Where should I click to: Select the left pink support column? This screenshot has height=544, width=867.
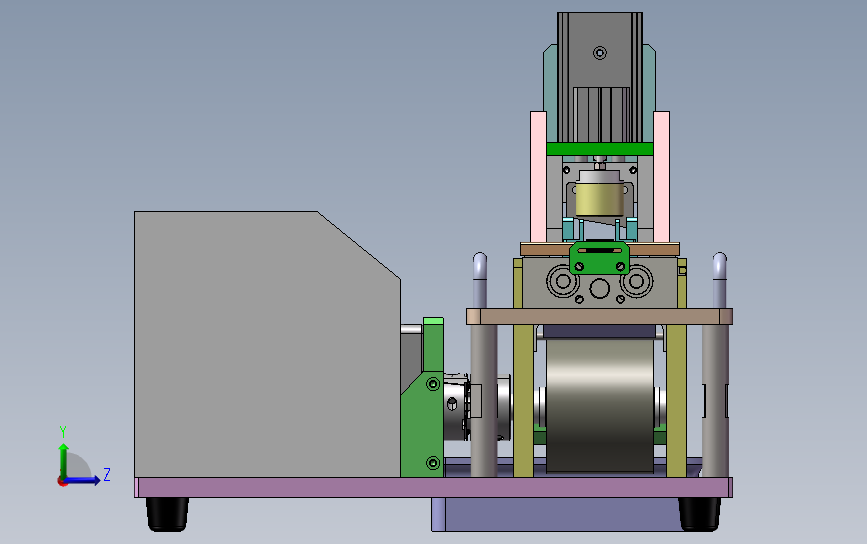point(539,177)
